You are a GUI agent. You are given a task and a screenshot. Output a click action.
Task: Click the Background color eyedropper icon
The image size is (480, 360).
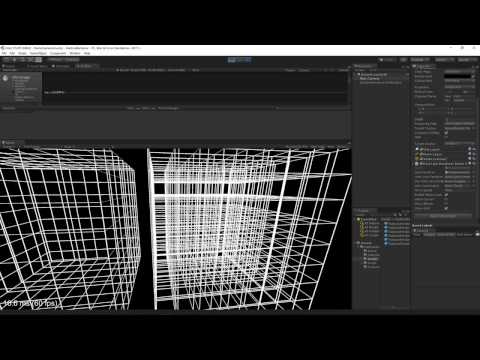pyautogui.click(x=472, y=76)
